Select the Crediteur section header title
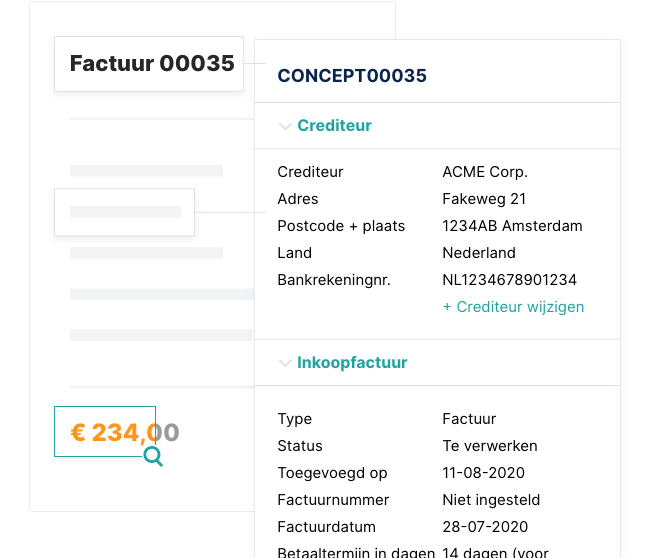Viewport: 650px width, 558px height. point(334,126)
